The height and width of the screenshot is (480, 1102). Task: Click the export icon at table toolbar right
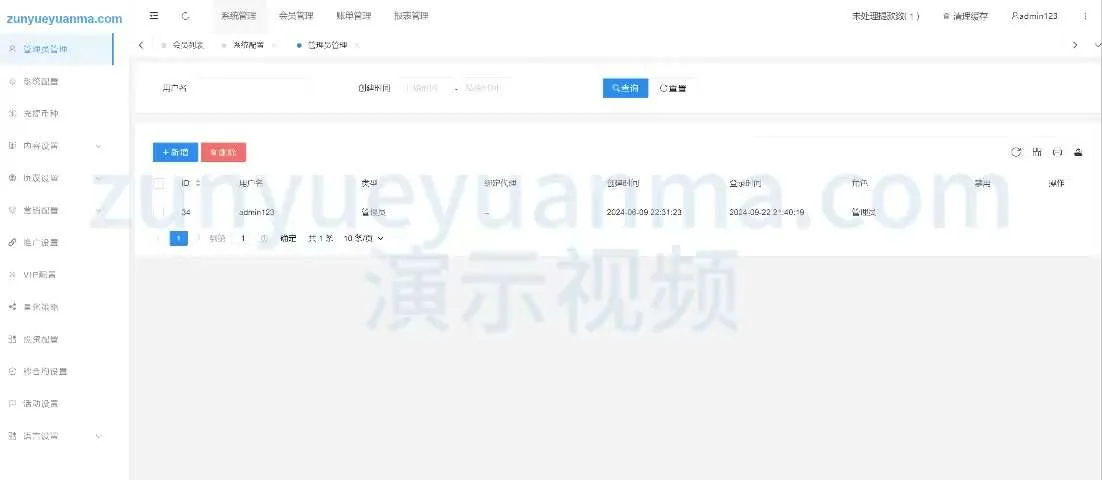1078,152
